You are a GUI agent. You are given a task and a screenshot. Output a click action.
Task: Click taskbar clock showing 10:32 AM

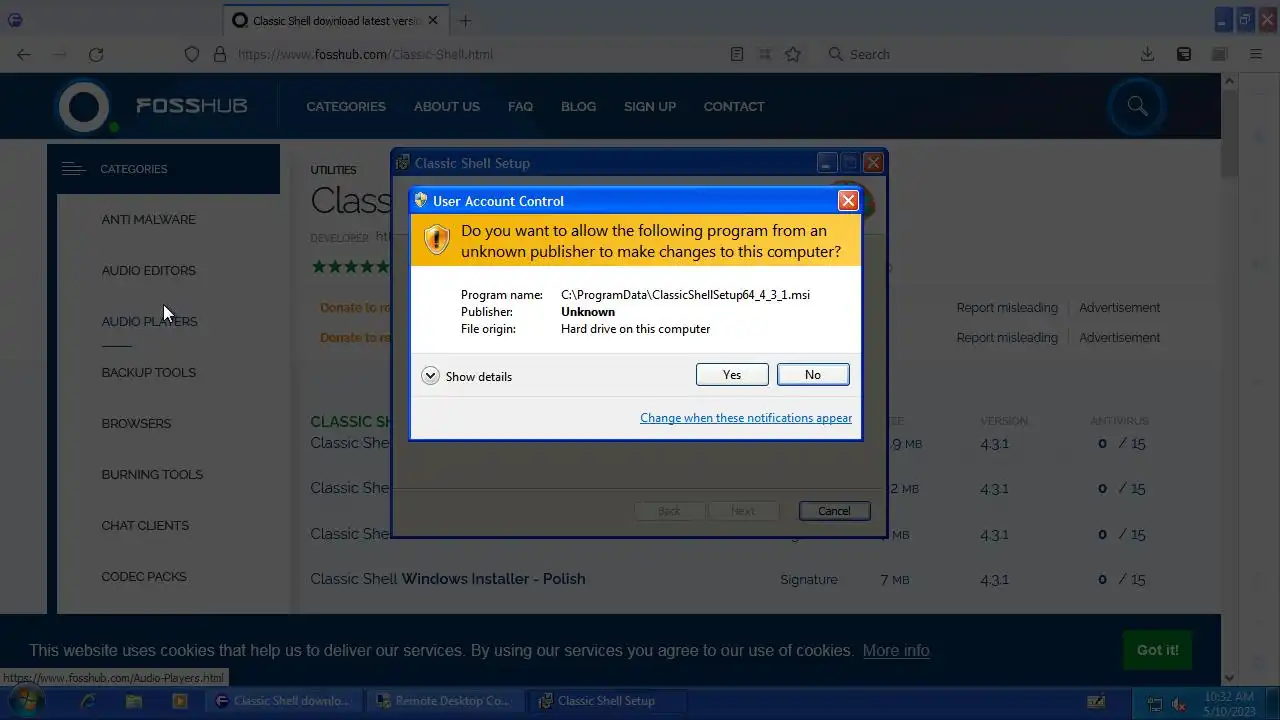1229,703
